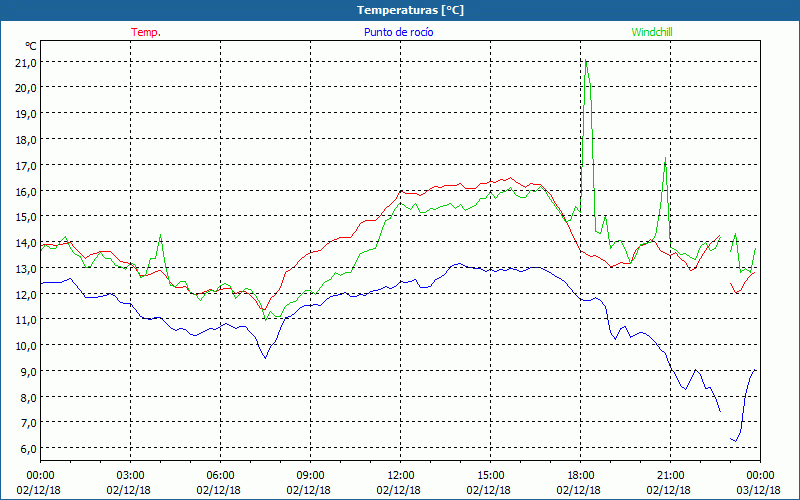The width and height of the screenshot is (800, 500).
Task: Click the 10,0 y-axis value
Action: pos(26,345)
